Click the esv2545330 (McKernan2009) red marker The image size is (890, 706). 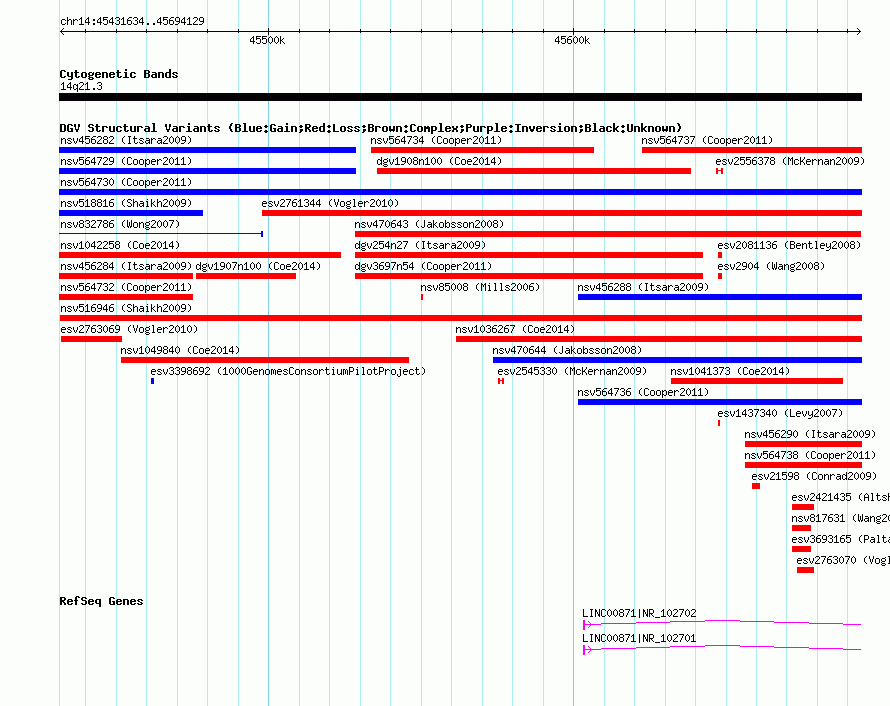click(x=501, y=381)
